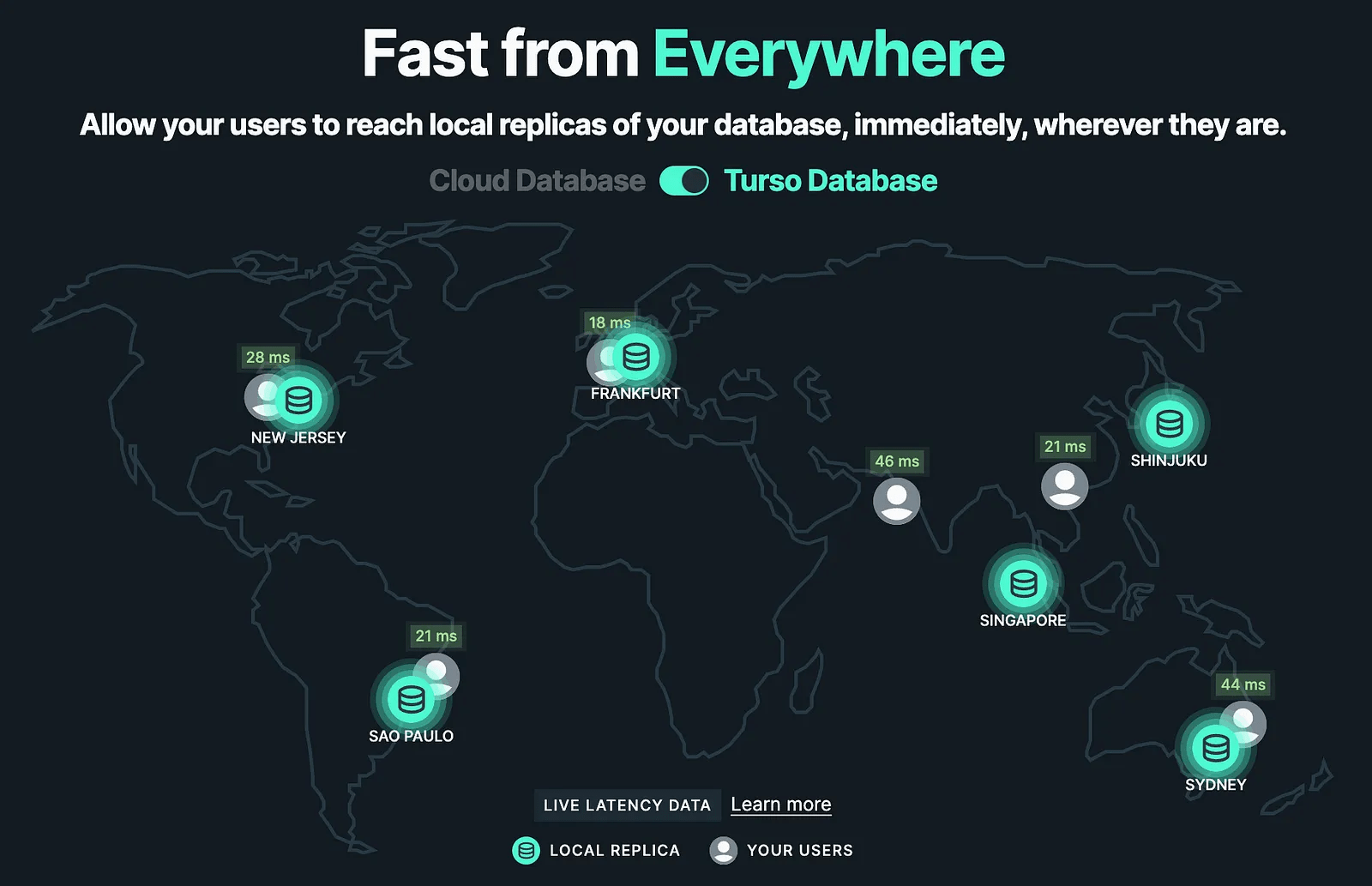Select the 18 ms badge above Frankfurt
Image resolution: width=1372 pixels, height=886 pixels.
pos(609,322)
